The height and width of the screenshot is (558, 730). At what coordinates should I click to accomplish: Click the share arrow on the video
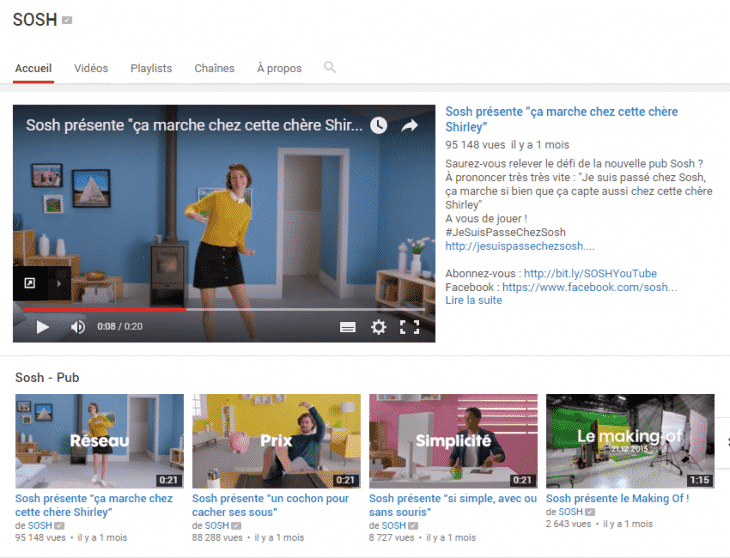coord(409,125)
